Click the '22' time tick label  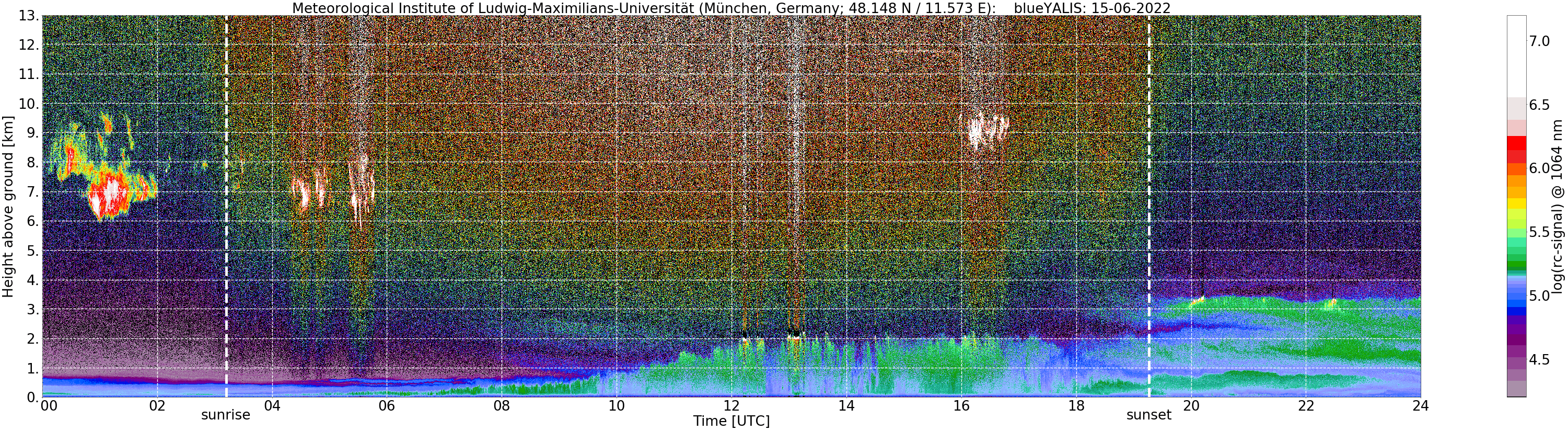(x=1306, y=405)
